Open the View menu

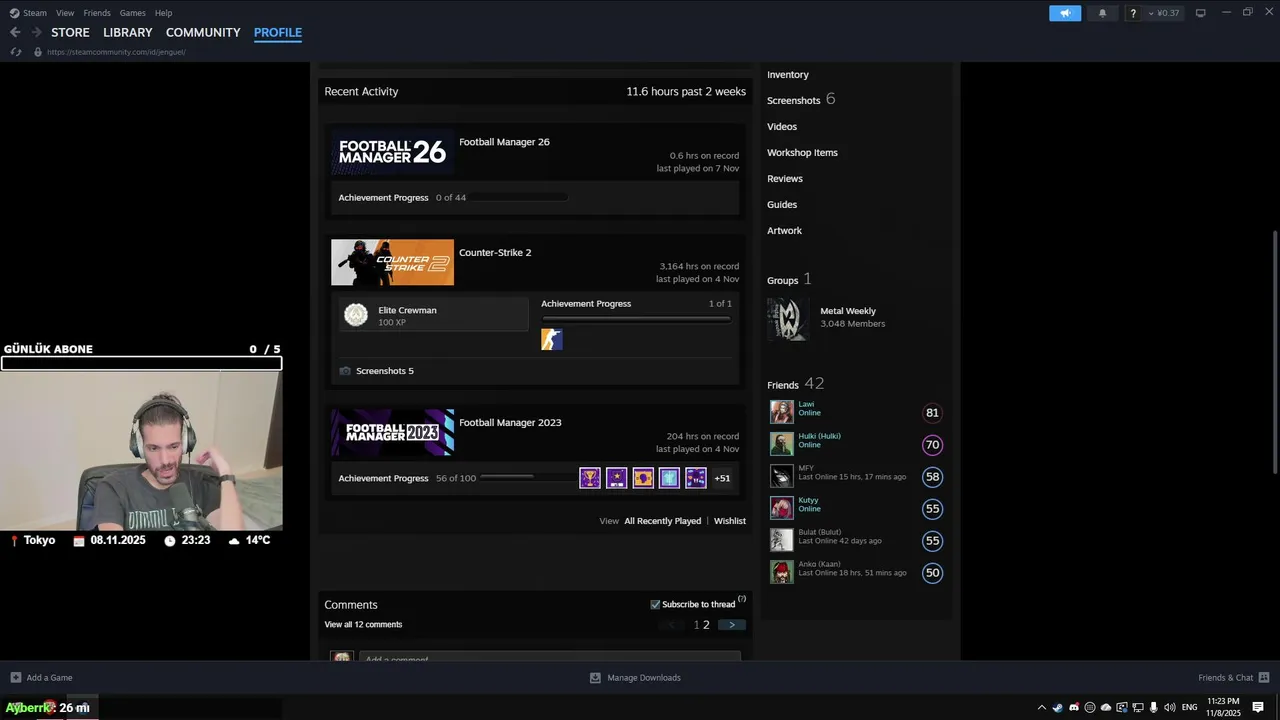65,13
